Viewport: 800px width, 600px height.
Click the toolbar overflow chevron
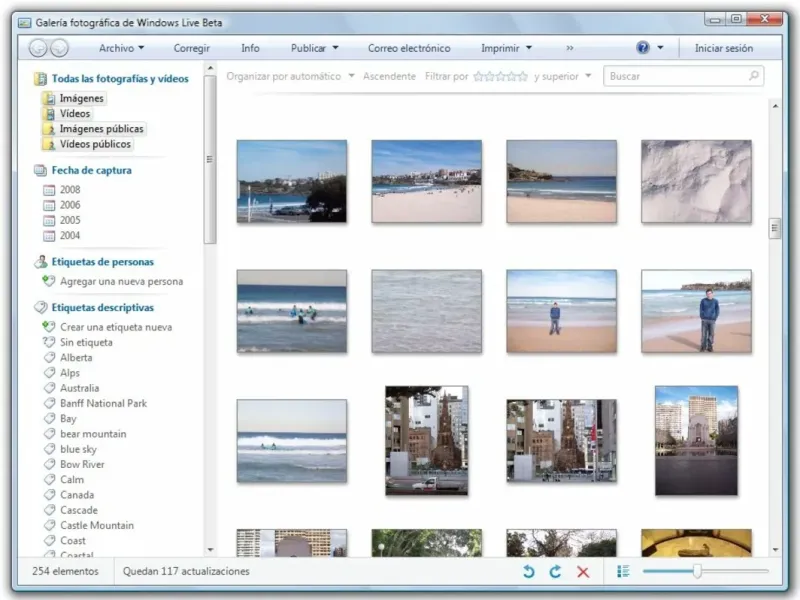pyautogui.click(x=570, y=48)
